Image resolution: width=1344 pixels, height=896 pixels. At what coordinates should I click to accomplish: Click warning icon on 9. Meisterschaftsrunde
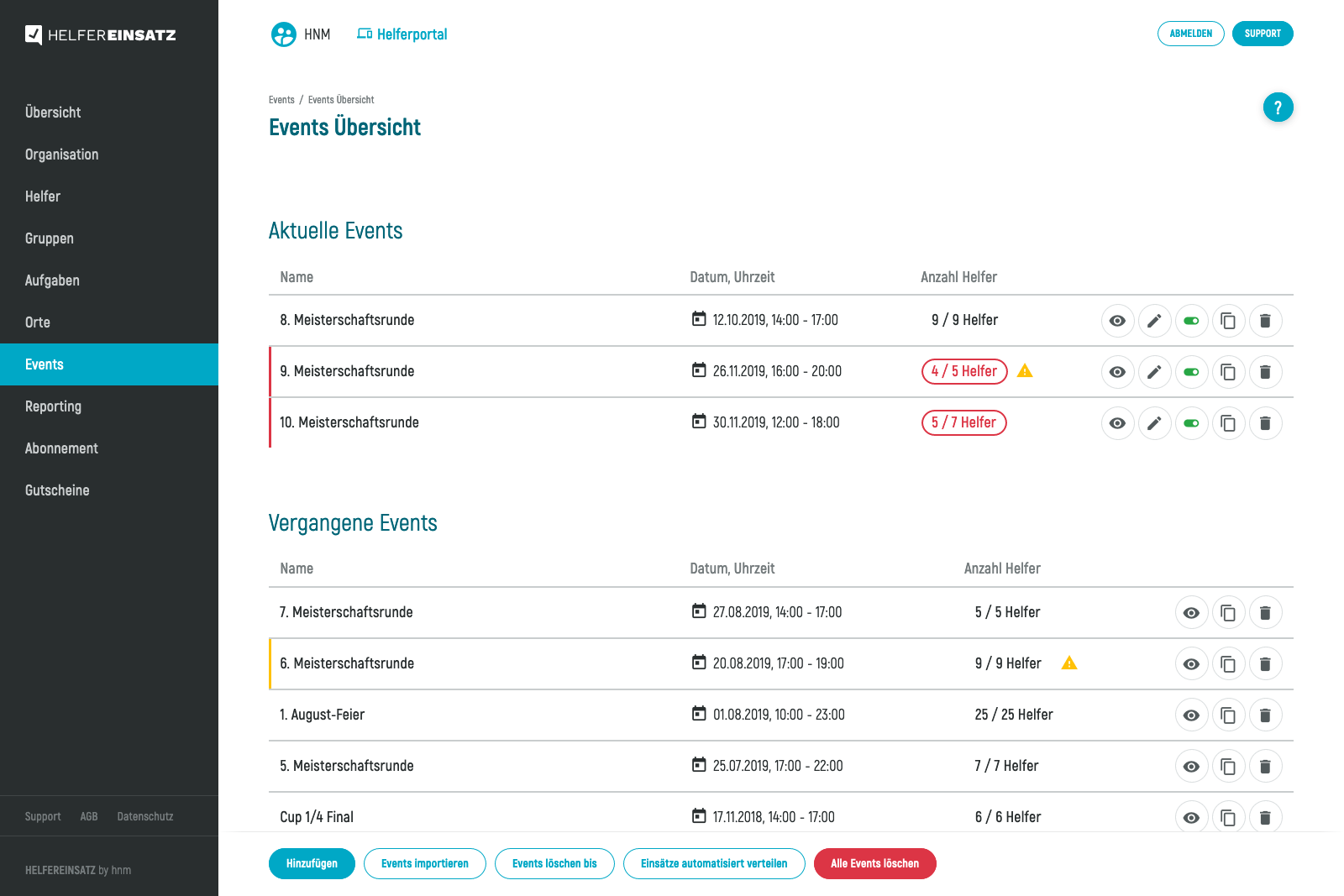(1025, 371)
